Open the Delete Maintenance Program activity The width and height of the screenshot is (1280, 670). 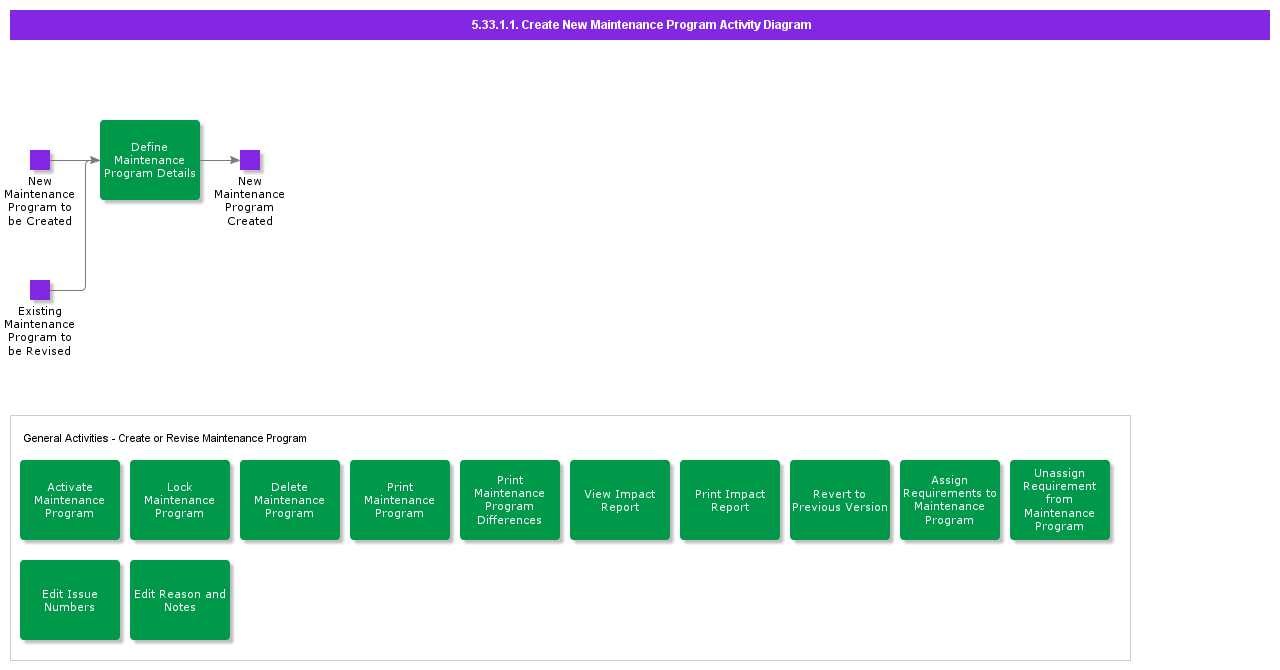(290, 500)
